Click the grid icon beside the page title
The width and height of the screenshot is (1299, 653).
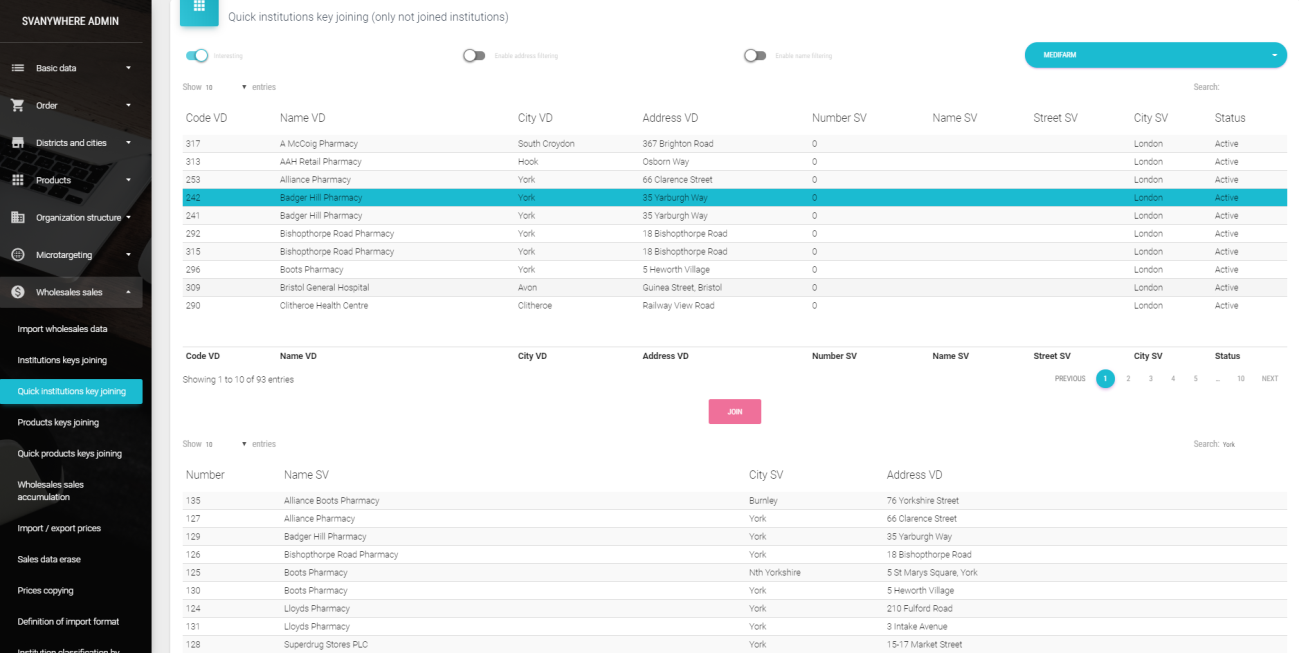(199, 8)
